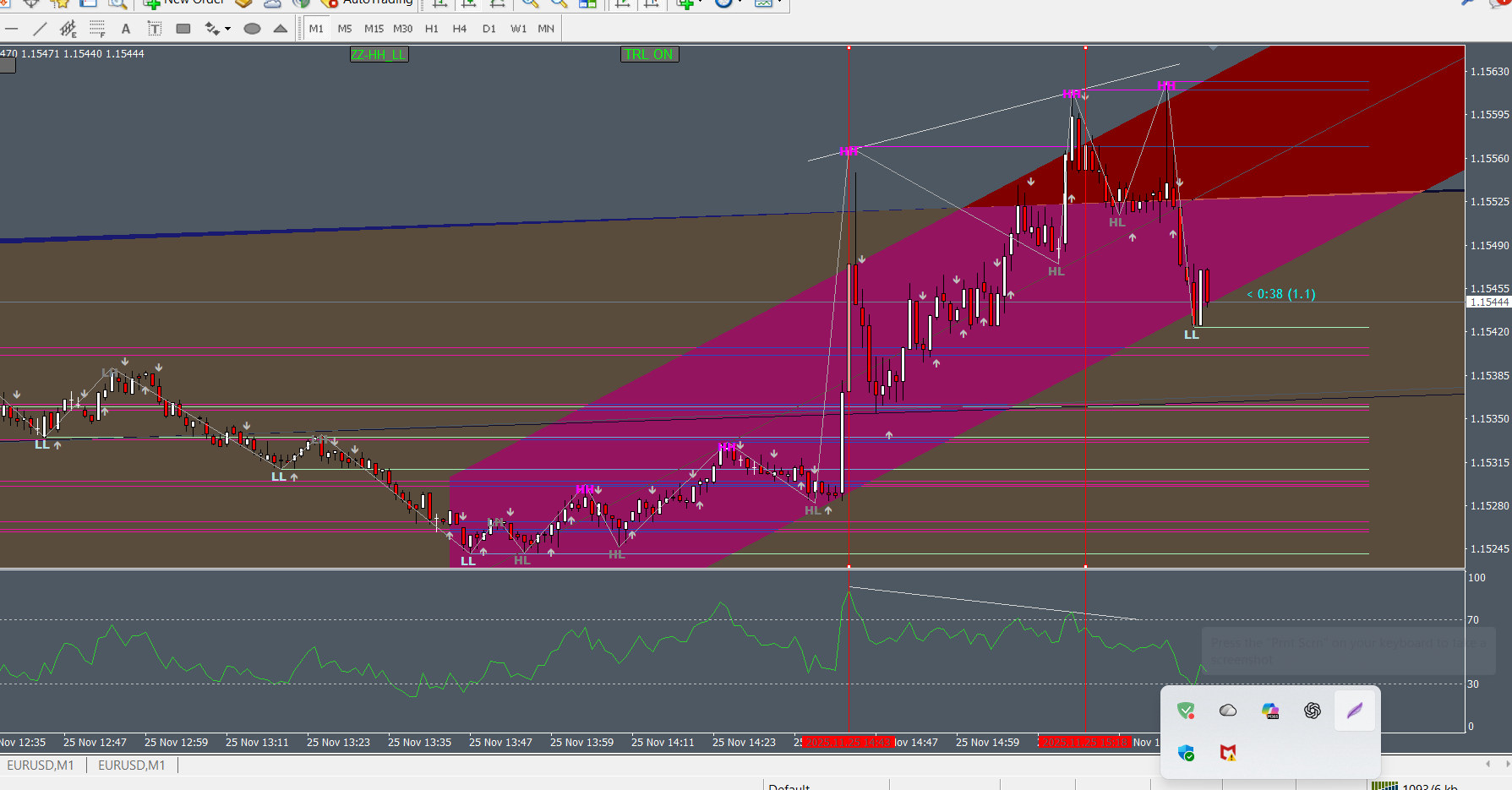Switch chart to M15 timeframe
Viewport: 1512px width, 790px height.
click(374, 29)
